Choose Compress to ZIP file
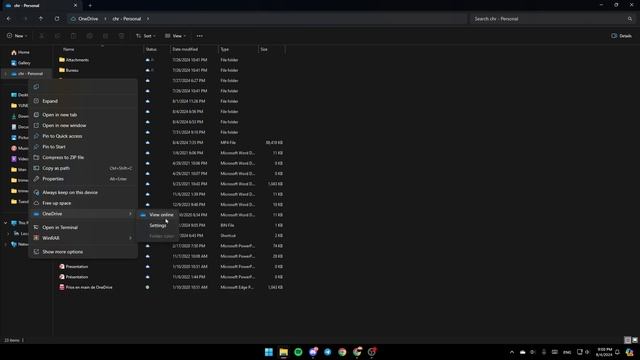640x360 pixels. pyautogui.click(x=83, y=157)
